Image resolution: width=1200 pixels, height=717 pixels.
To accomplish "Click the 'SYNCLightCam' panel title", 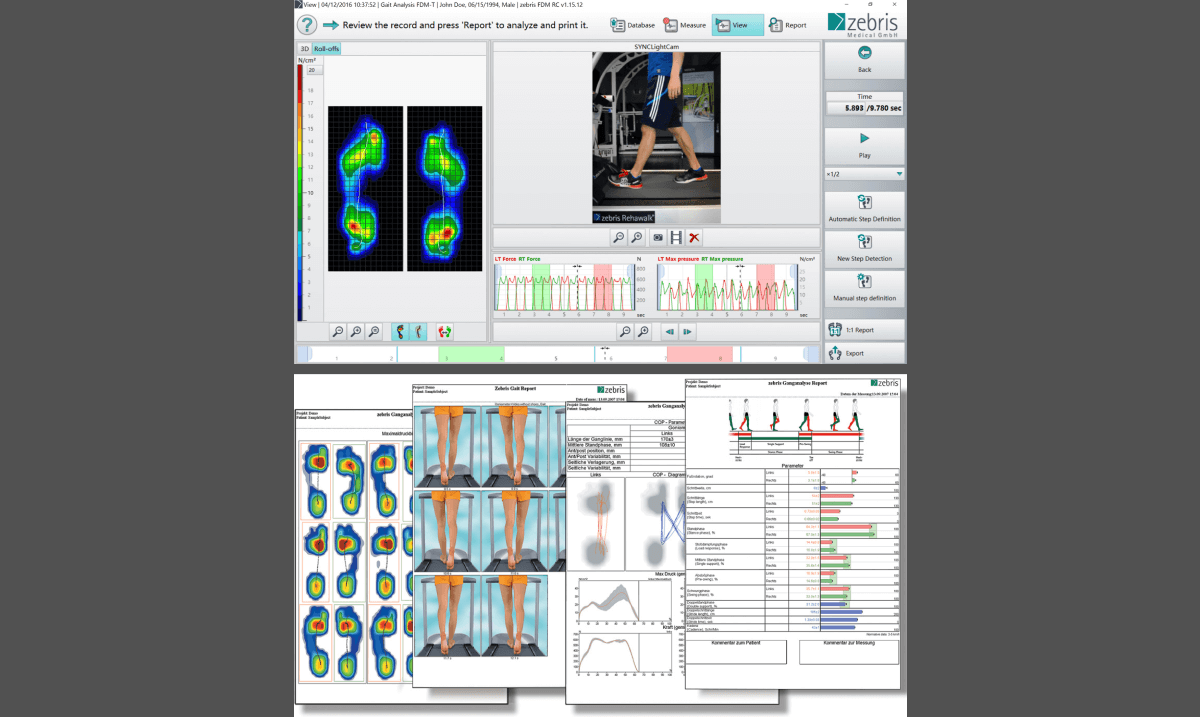I will 656,47.
